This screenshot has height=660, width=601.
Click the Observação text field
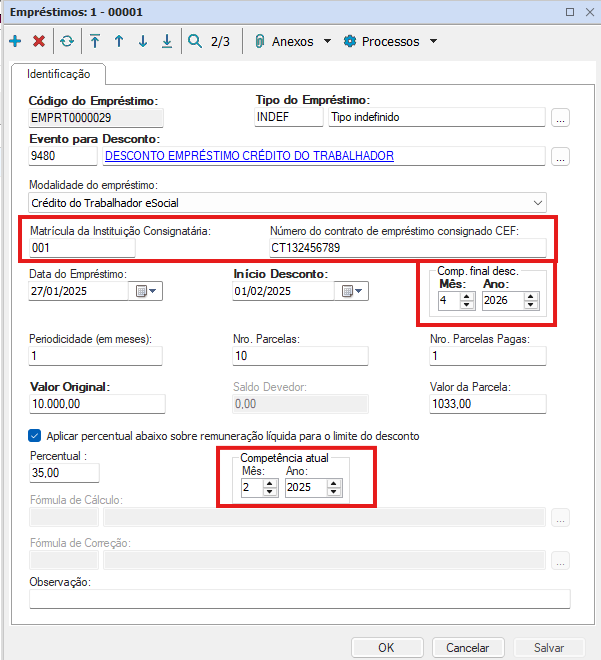300,599
